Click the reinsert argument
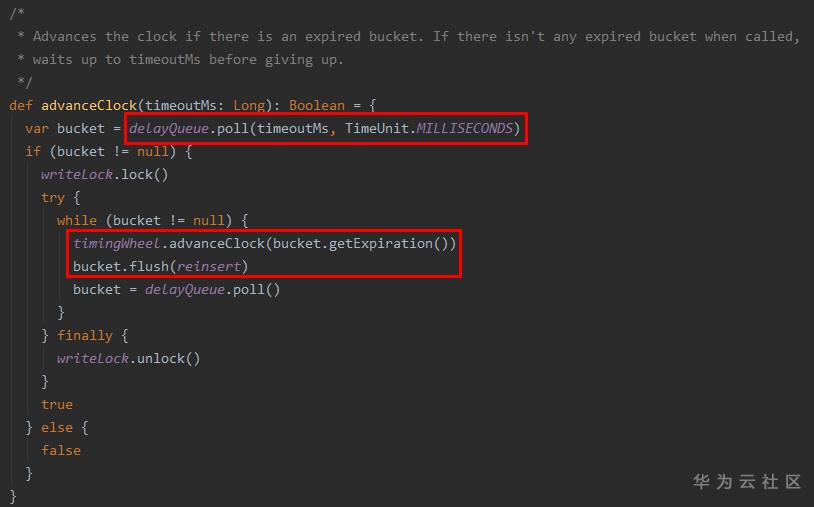The height and width of the screenshot is (507, 814). click(x=209, y=266)
